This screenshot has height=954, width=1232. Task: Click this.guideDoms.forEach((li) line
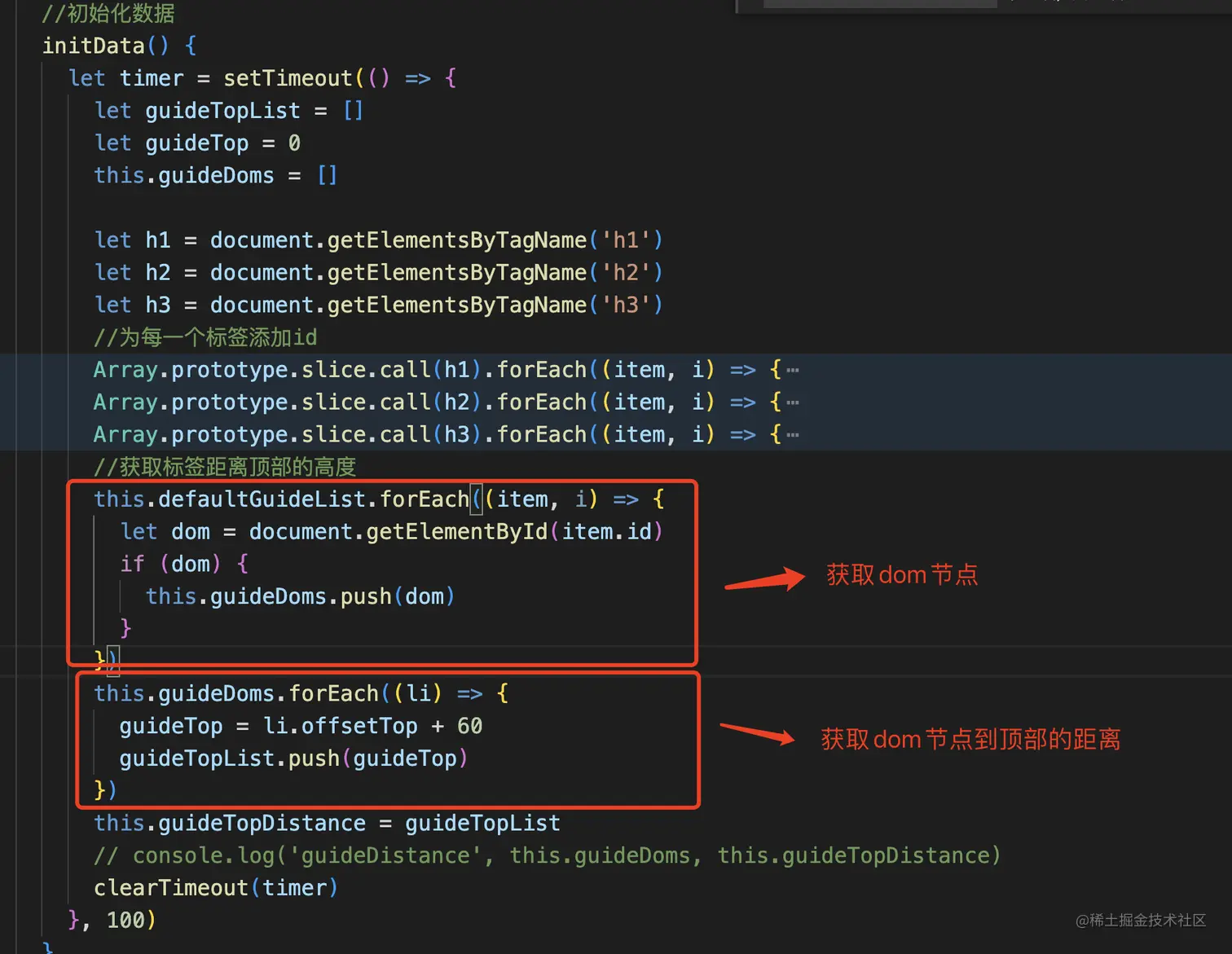(301, 693)
